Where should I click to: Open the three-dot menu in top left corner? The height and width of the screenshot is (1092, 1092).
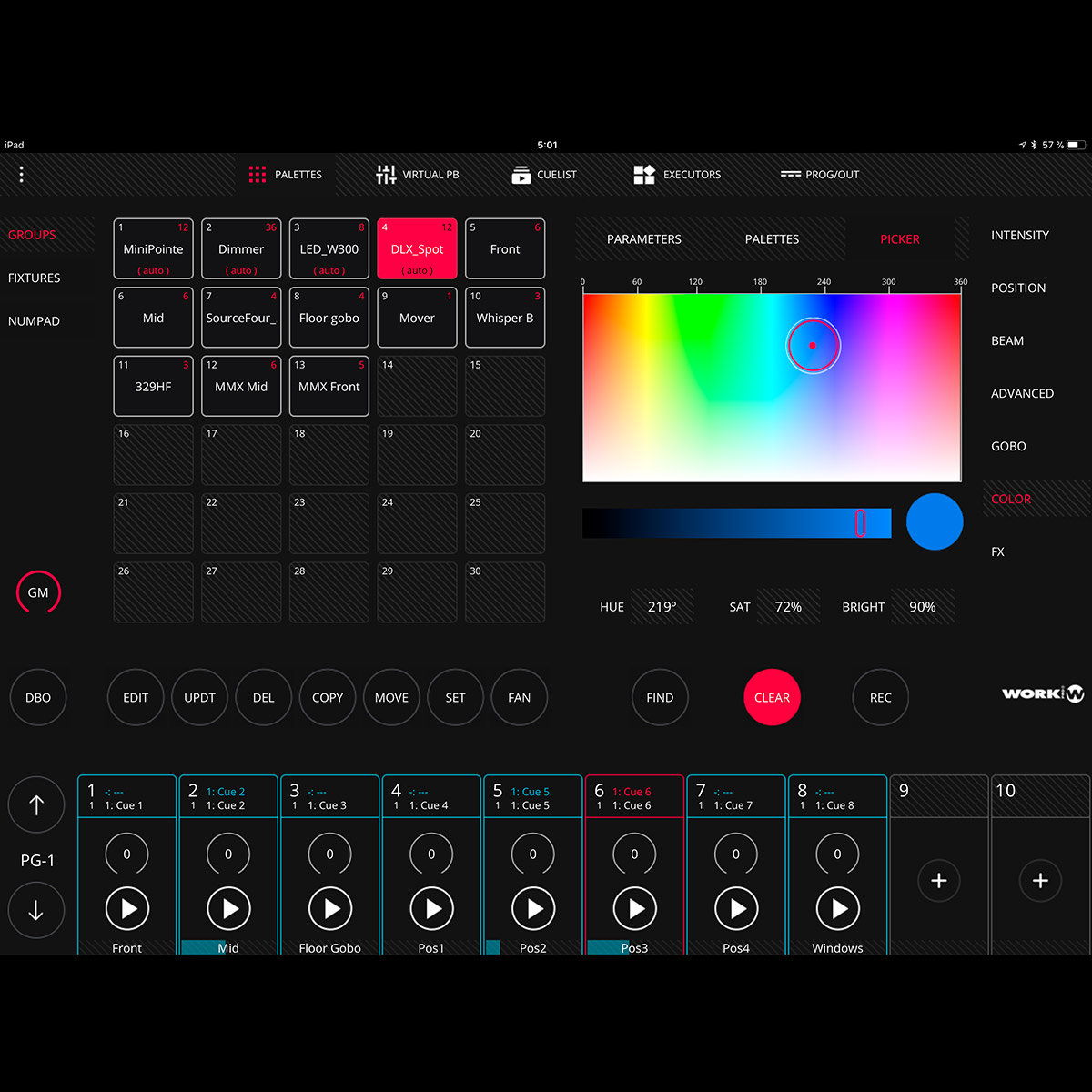tap(21, 174)
